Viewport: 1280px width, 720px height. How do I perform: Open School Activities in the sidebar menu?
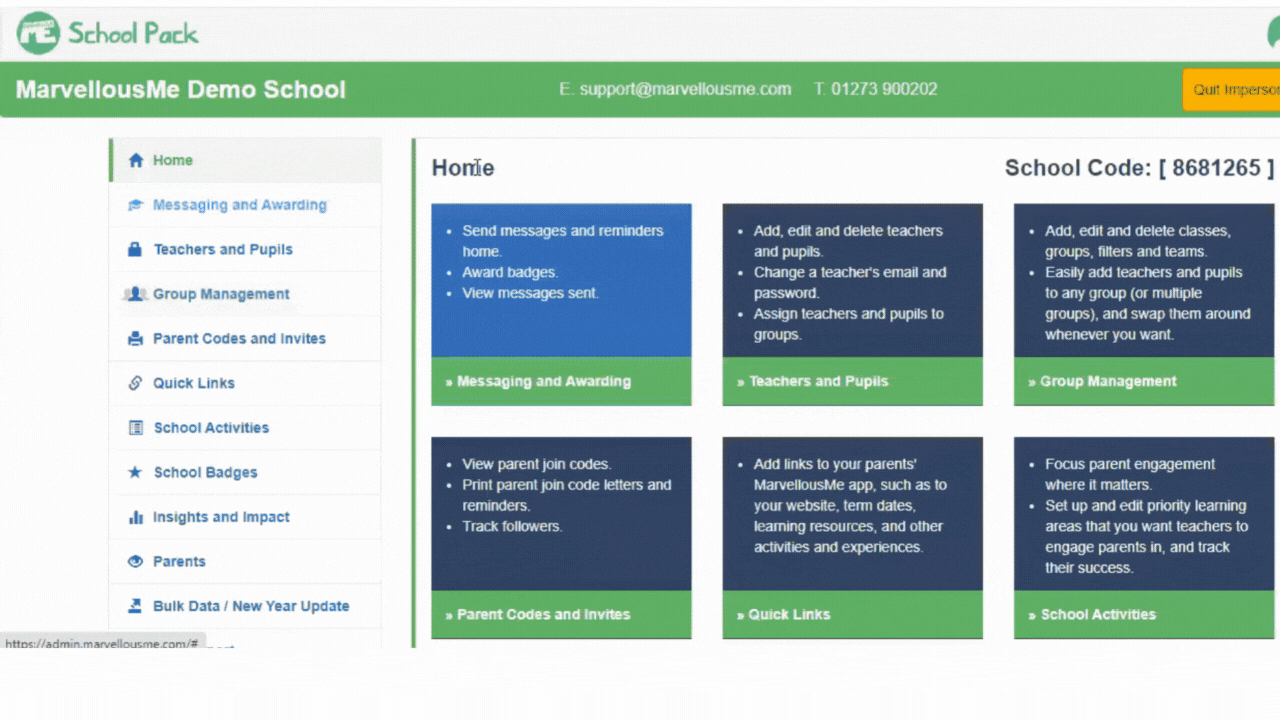click(211, 428)
